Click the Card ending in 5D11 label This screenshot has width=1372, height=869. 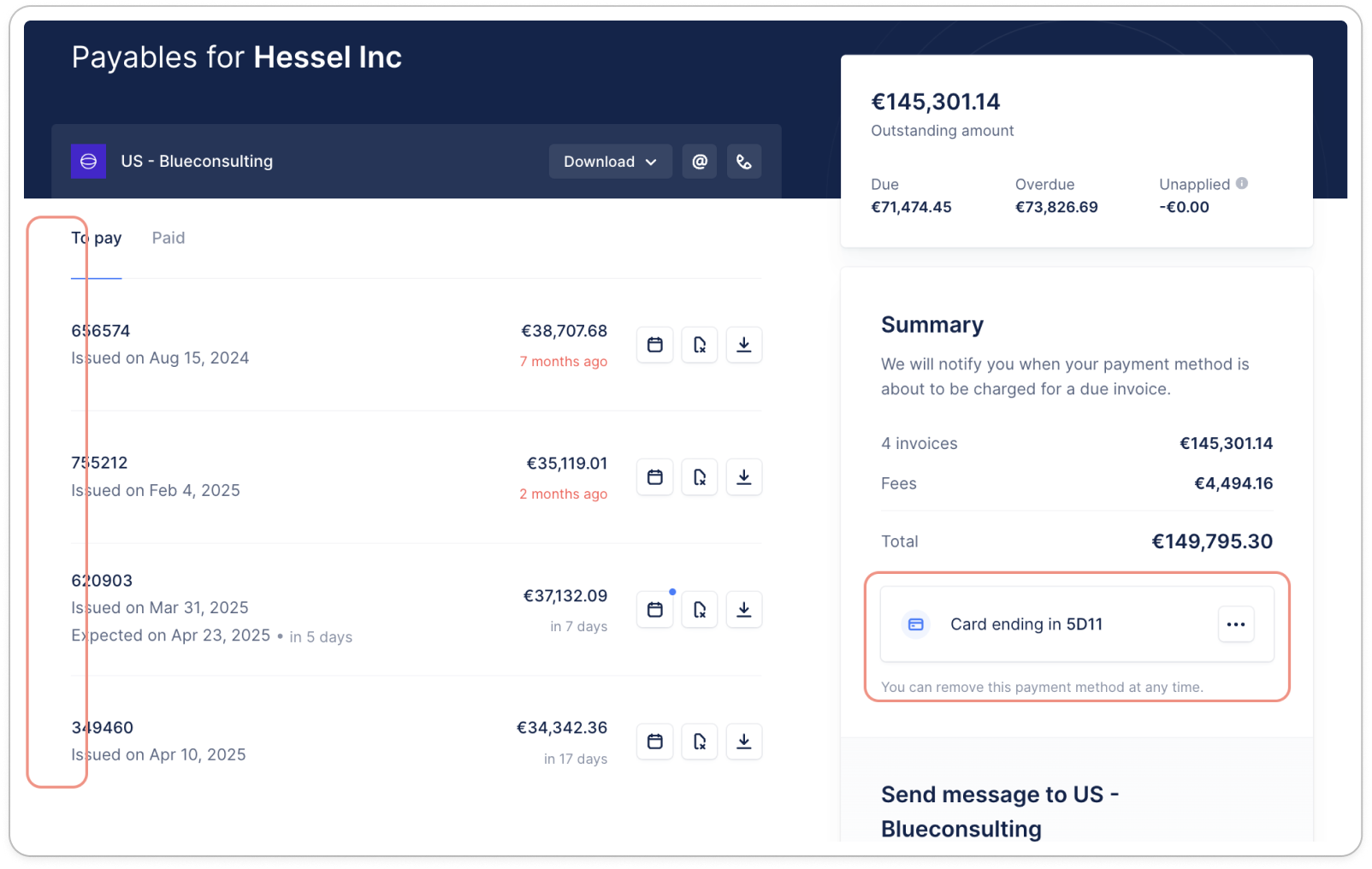coord(1026,624)
